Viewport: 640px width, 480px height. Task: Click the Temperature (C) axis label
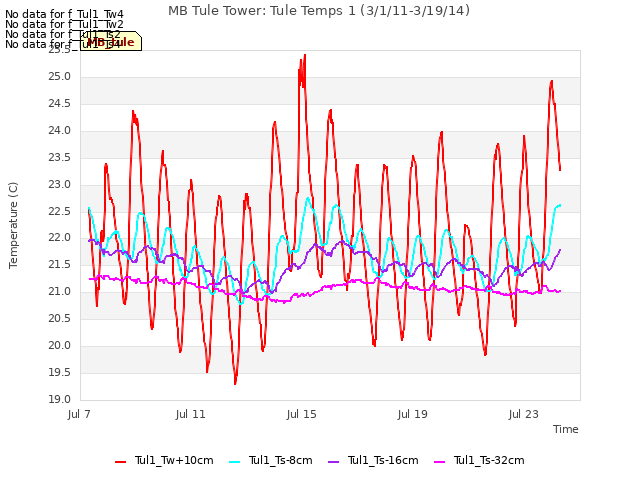tap(13, 225)
